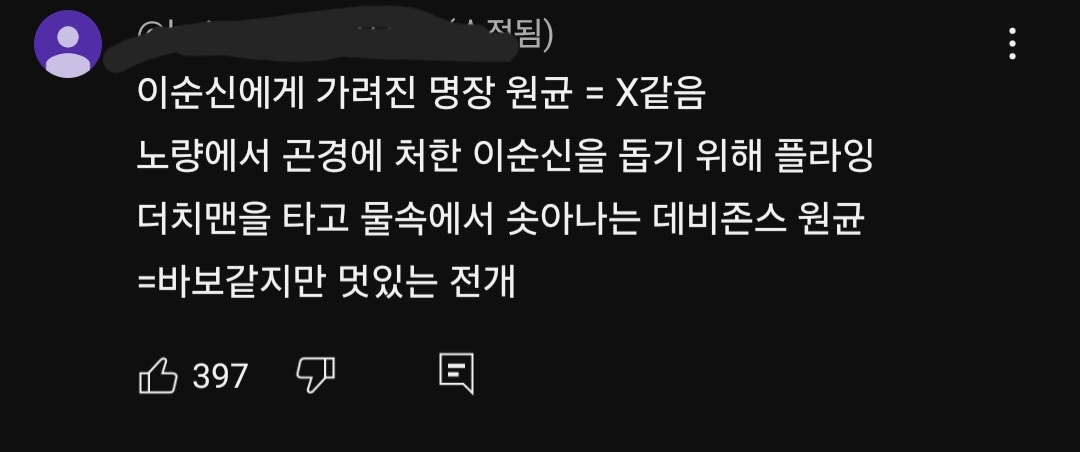Like the comment with the thumbs-up icon
This screenshot has height=452, width=1080.
tap(158, 376)
